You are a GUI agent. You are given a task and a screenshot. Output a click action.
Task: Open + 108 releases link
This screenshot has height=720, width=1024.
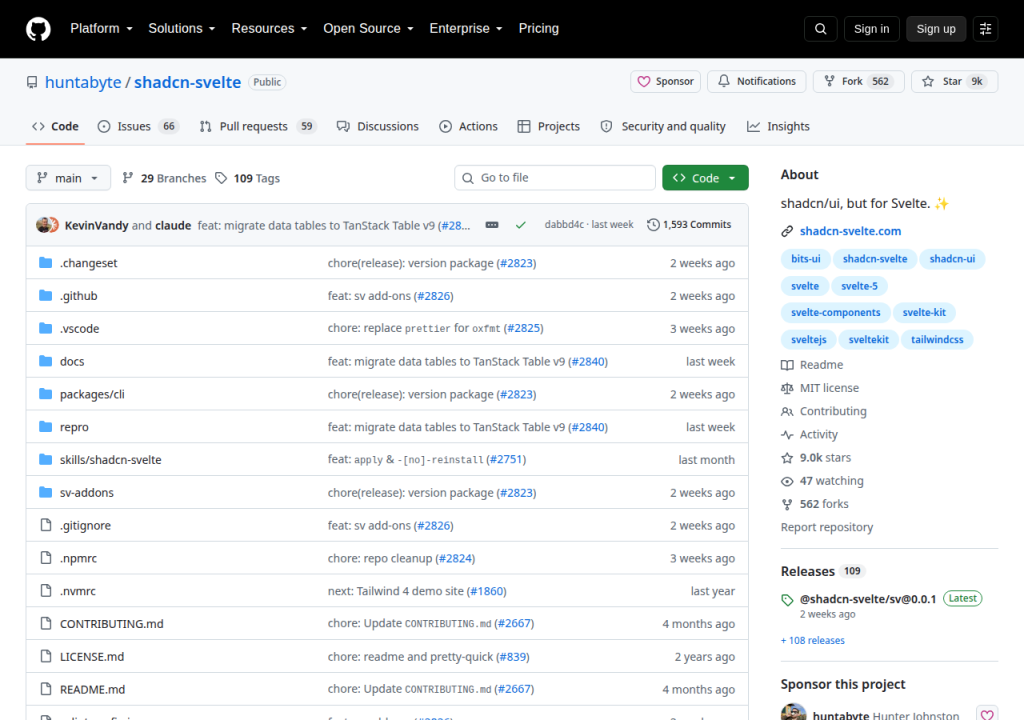pos(813,640)
